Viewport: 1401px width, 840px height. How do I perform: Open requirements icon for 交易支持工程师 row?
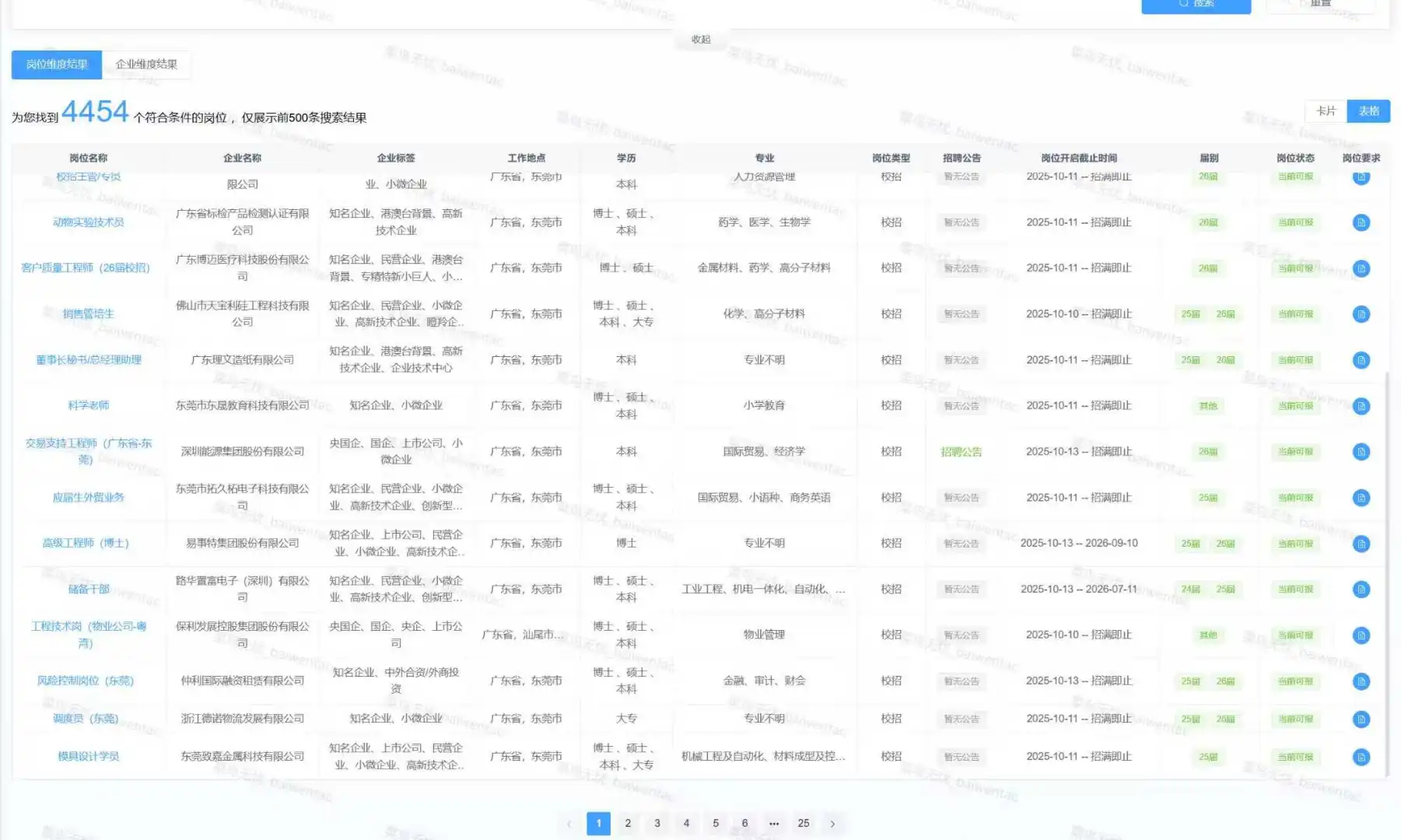[x=1361, y=452]
